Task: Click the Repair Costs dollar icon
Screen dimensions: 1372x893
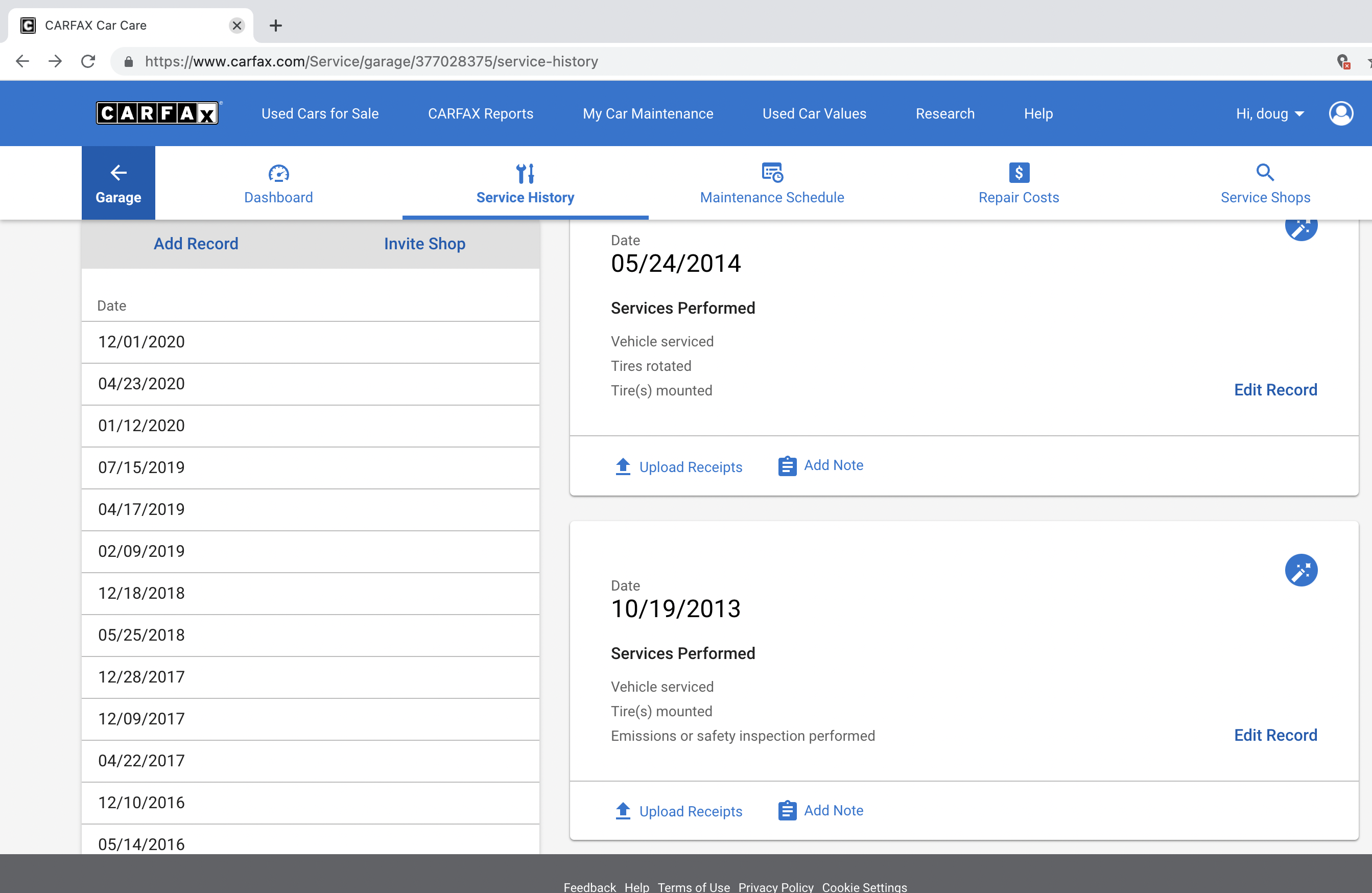Action: click(1019, 172)
